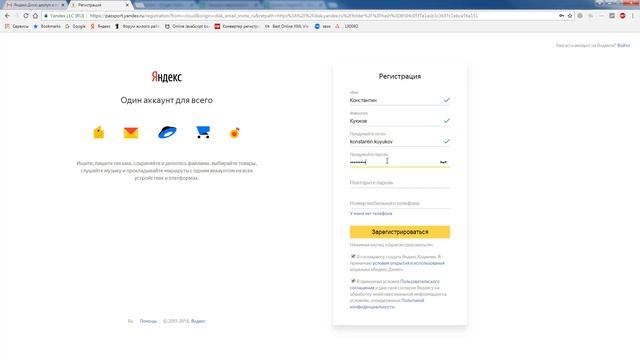The width and height of the screenshot is (640, 360).
Task: Click the browser home icon
Action: pyautogui.click(x=36, y=16)
